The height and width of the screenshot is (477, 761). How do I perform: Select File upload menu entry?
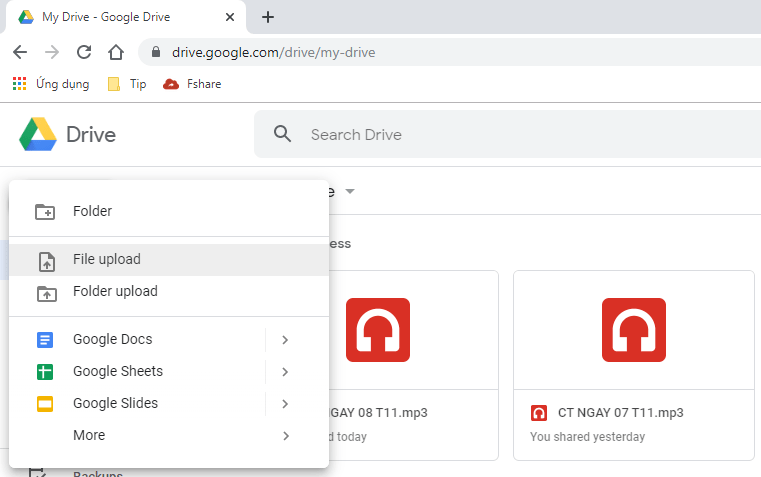(x=169, y=260)
